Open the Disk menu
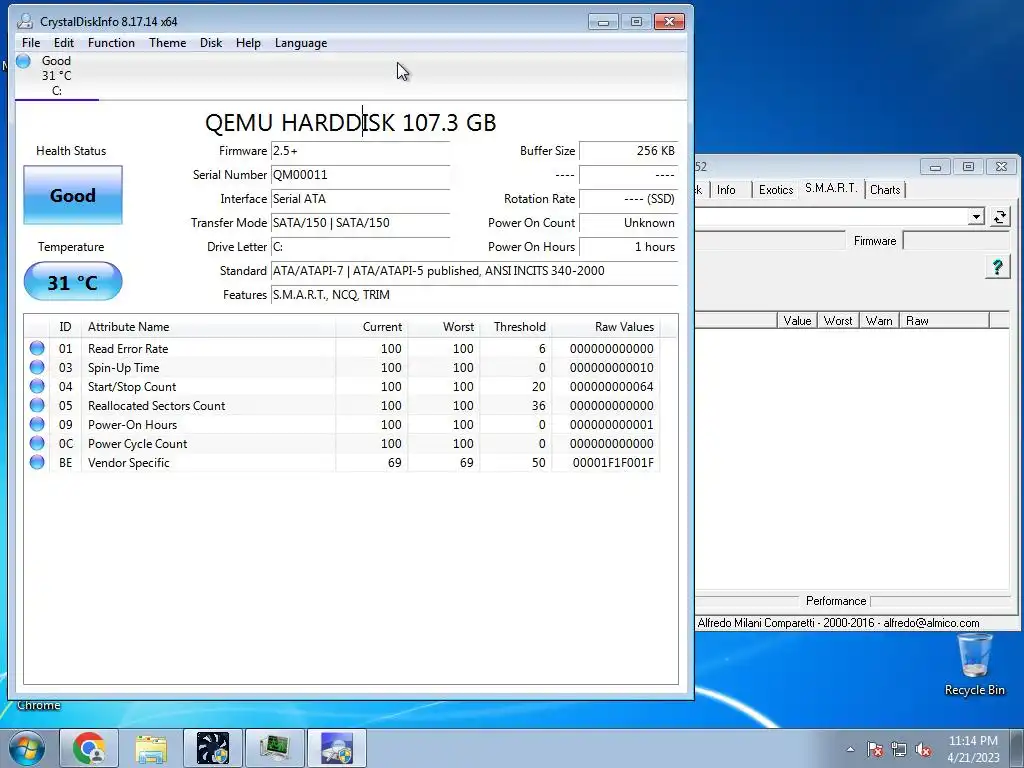This screenshot has width=1024, height=768. (x=210, y=43)
